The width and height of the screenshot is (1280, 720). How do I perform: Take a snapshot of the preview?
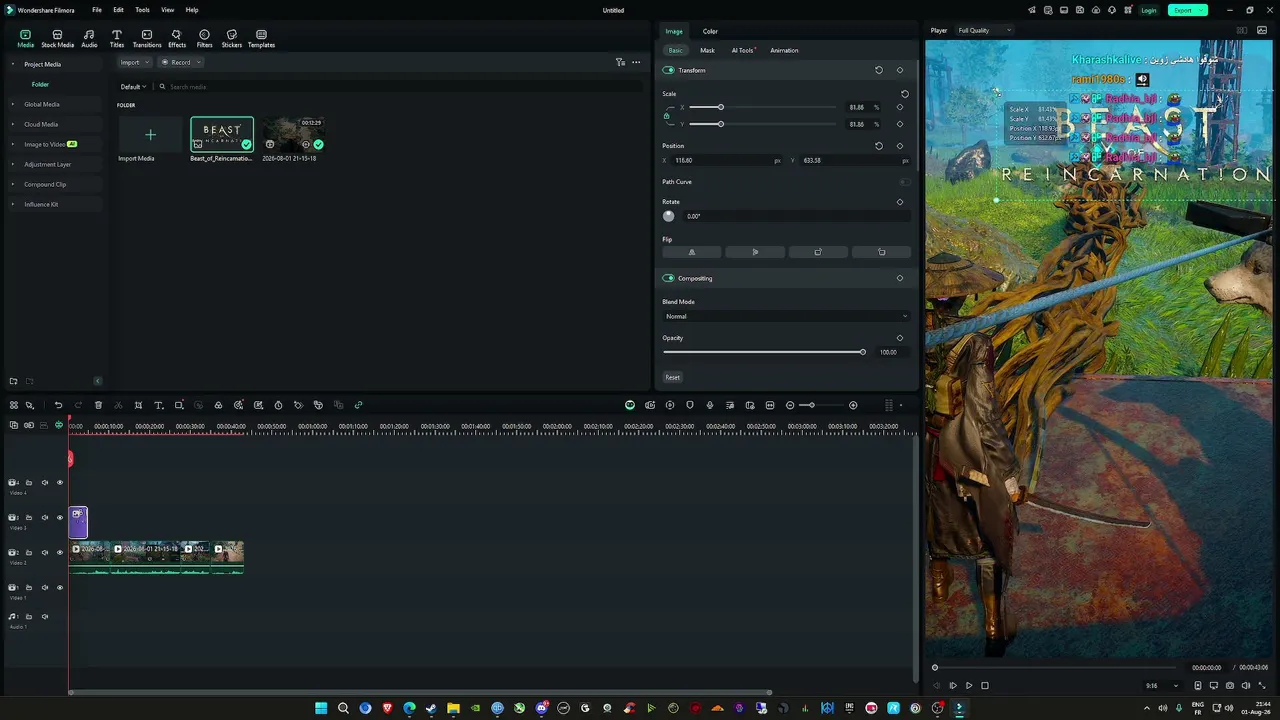[x=1230, y=686]
